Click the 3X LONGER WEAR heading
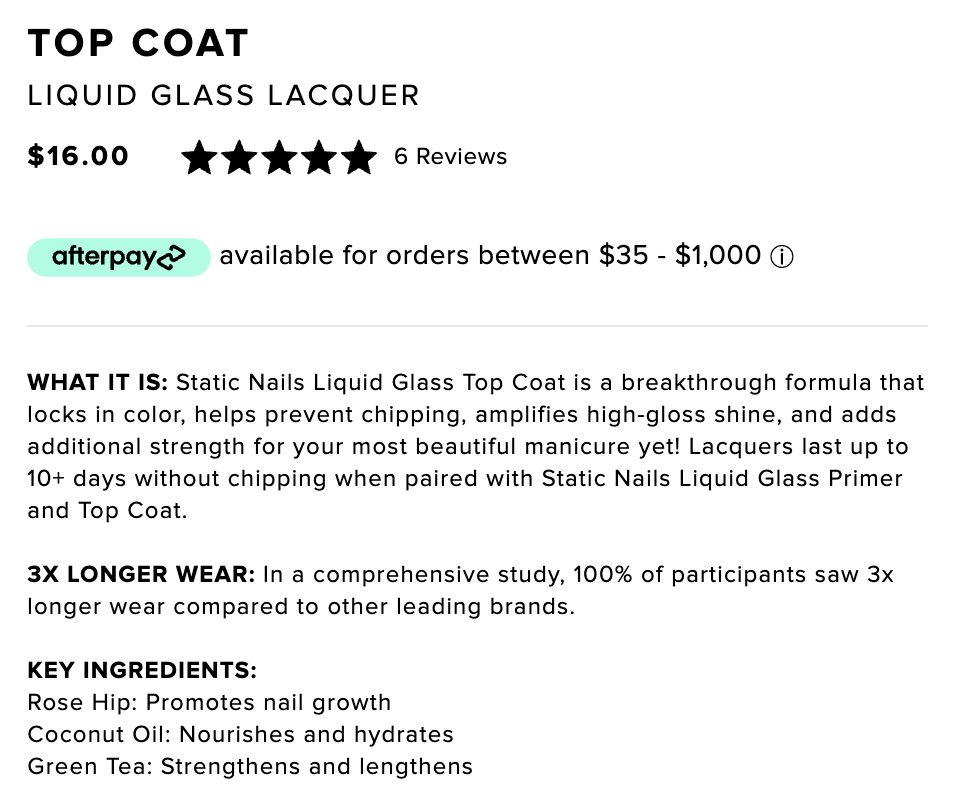Image resolution: width=980 pixels, height=812 pixels. coord(141,574)
